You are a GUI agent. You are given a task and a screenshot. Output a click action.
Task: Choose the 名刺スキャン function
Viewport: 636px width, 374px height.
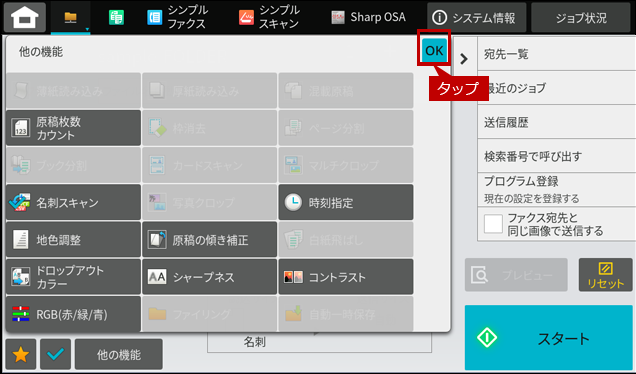click(x=73, y=202)
